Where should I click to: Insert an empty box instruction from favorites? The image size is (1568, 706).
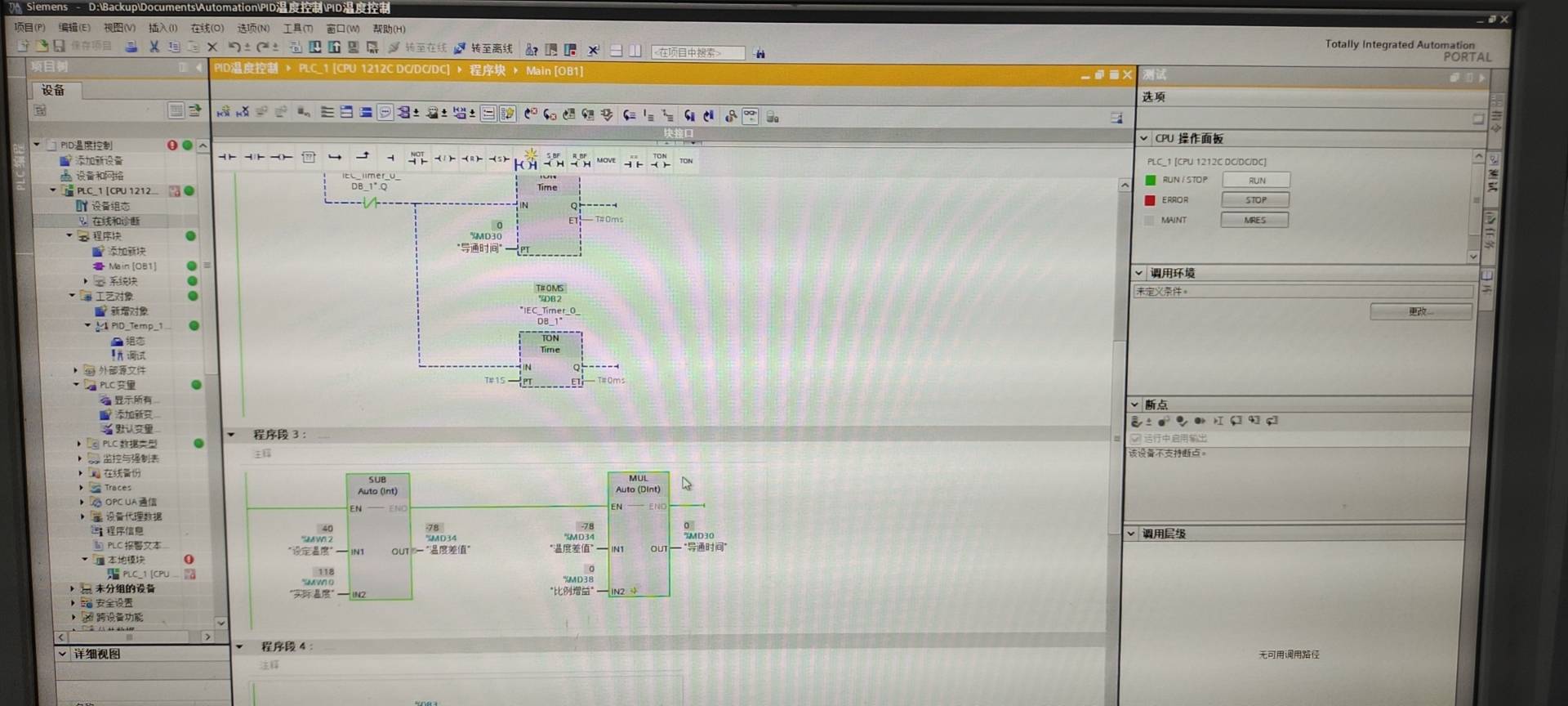tap(308, 157)
